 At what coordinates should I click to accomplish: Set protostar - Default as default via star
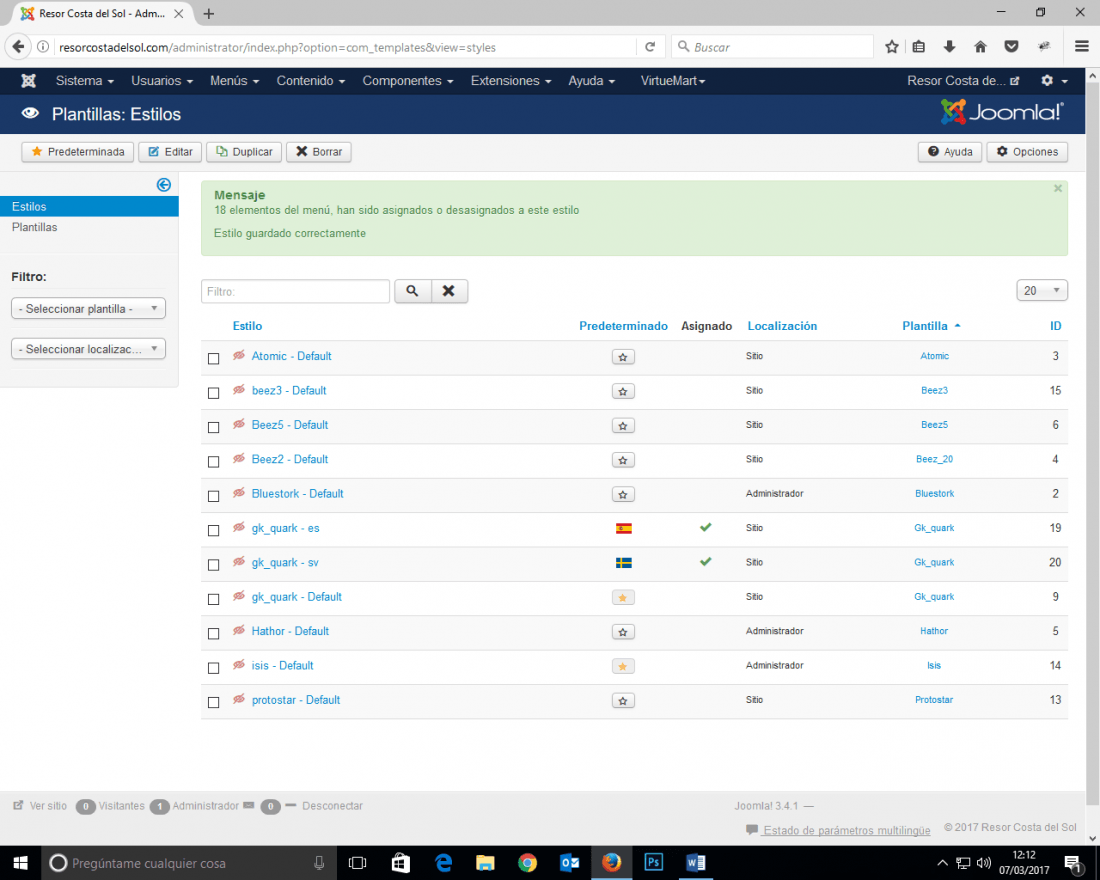pyautogui.click(x=623, y=700)
